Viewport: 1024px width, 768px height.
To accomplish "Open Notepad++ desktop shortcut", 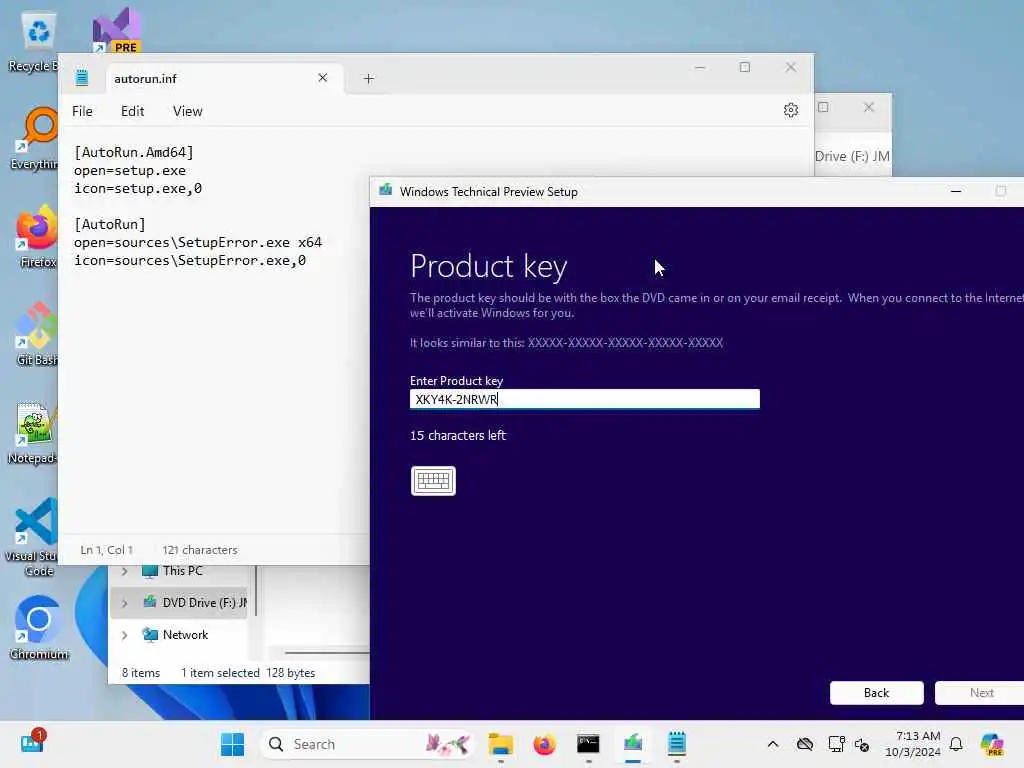I will click(x=33, y=433).
